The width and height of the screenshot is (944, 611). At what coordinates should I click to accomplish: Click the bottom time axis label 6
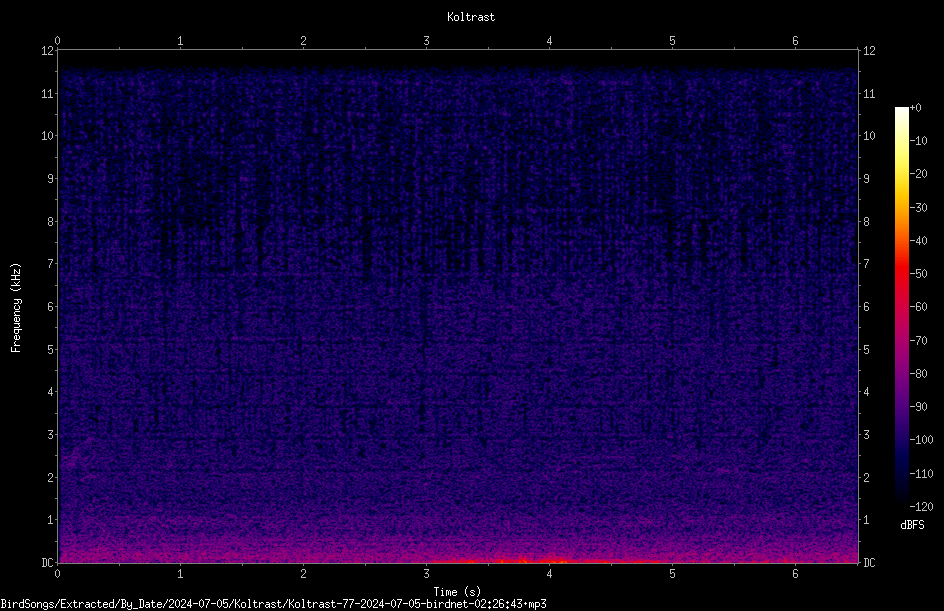pos(795,574)
